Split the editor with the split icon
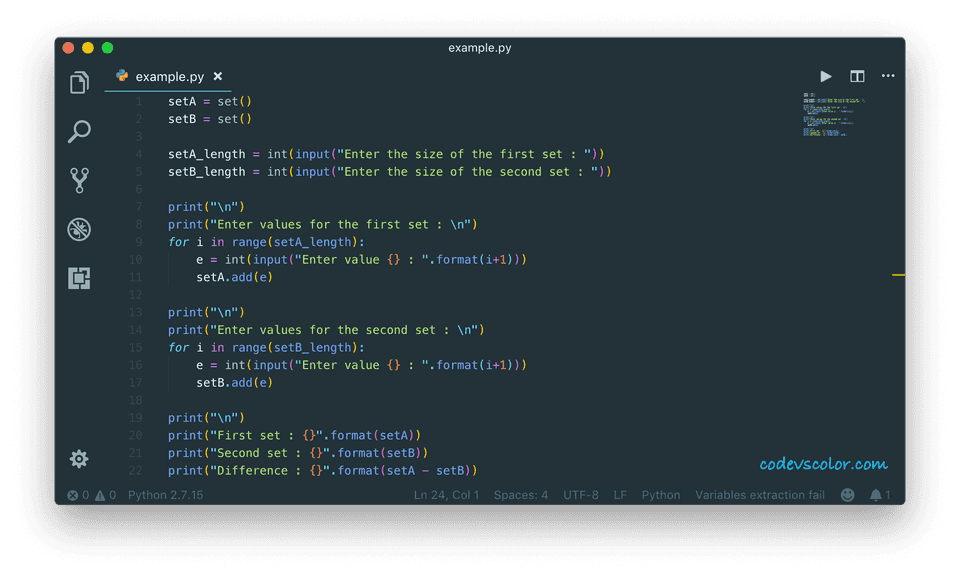 (856, 76)
